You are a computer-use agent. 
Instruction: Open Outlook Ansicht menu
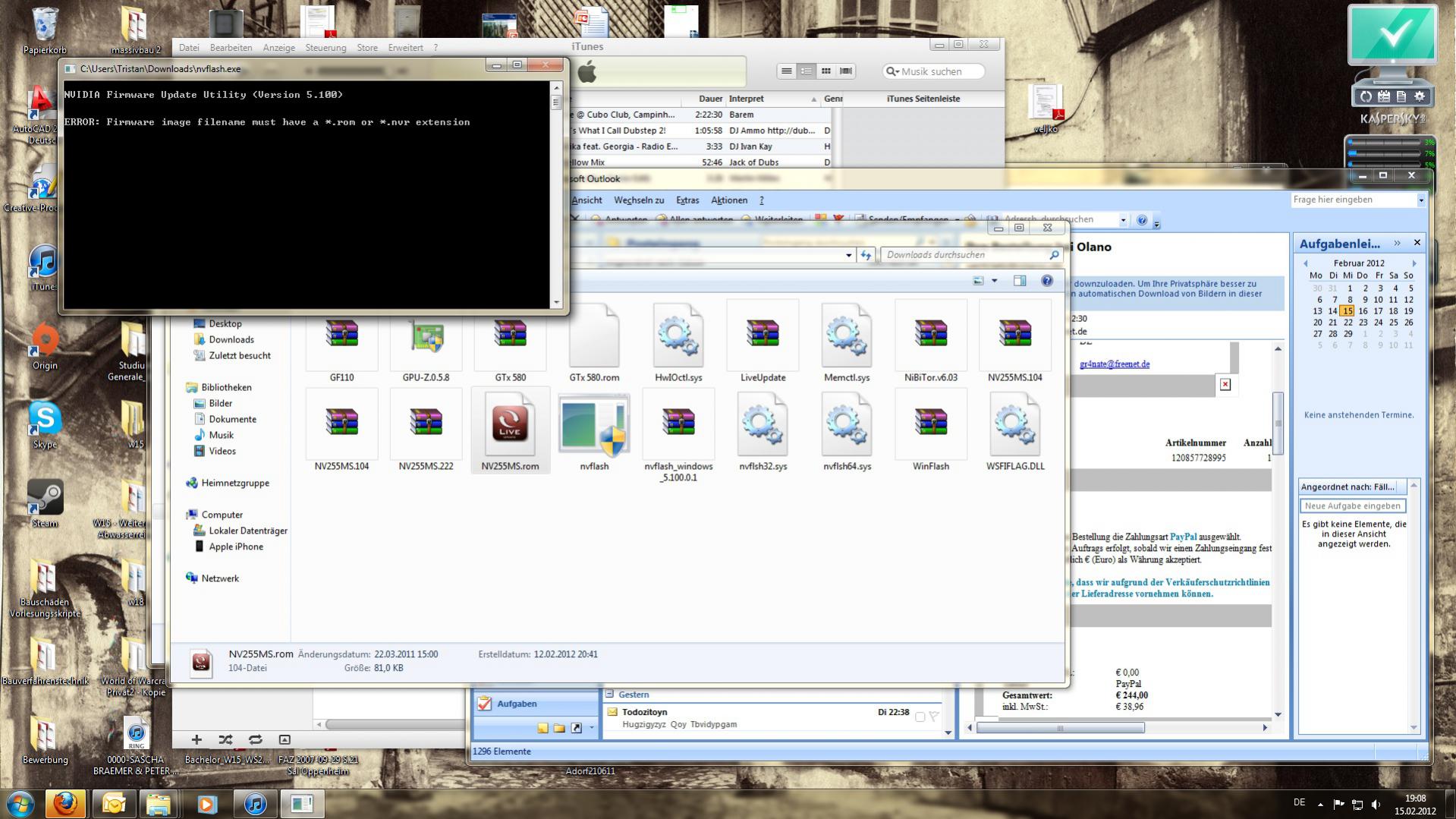coord(586,200)
